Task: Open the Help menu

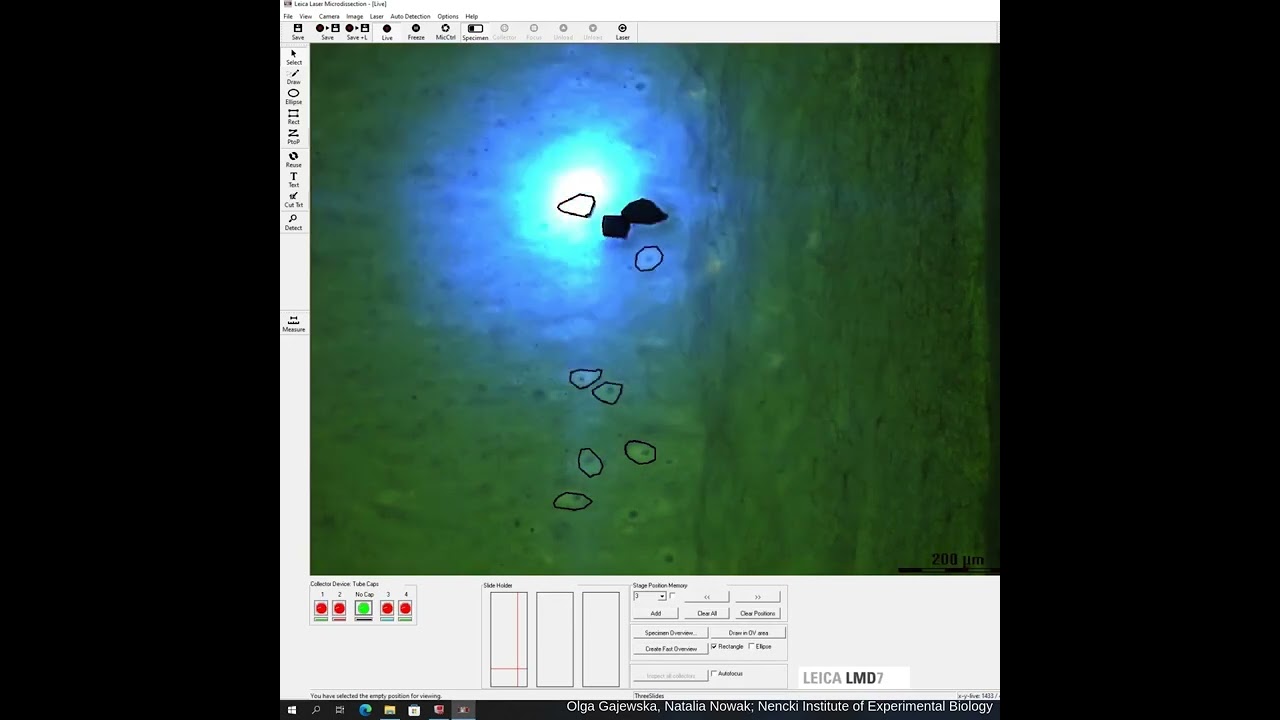Action: tap(471, 16)
